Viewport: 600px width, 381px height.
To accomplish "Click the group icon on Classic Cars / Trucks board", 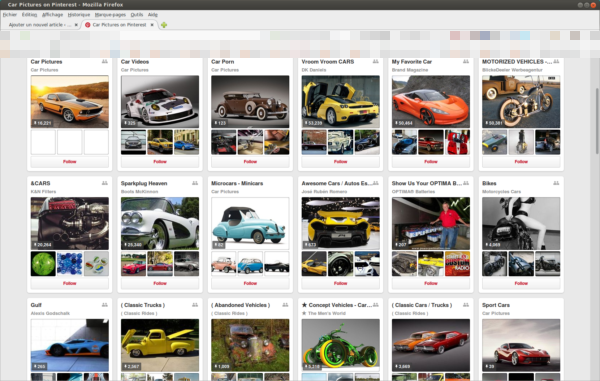I will 466,304.
